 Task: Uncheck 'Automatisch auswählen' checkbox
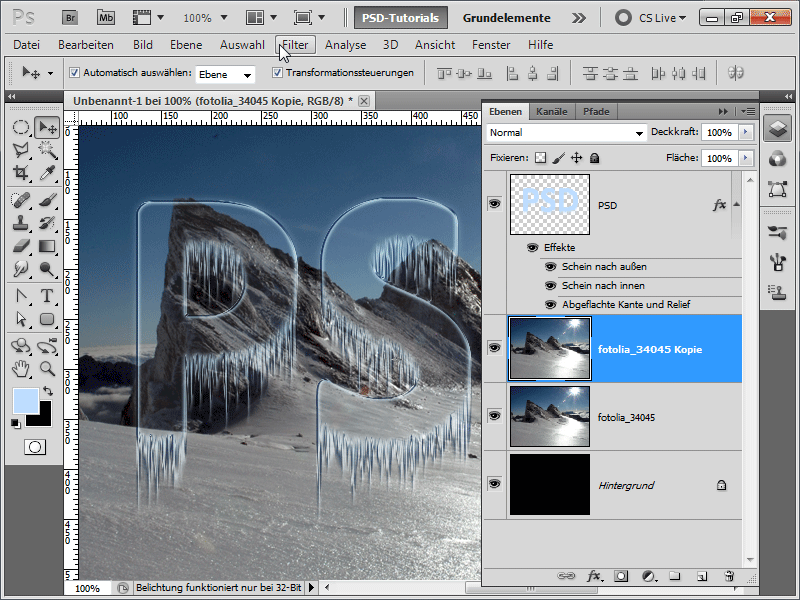click(74, 73)
